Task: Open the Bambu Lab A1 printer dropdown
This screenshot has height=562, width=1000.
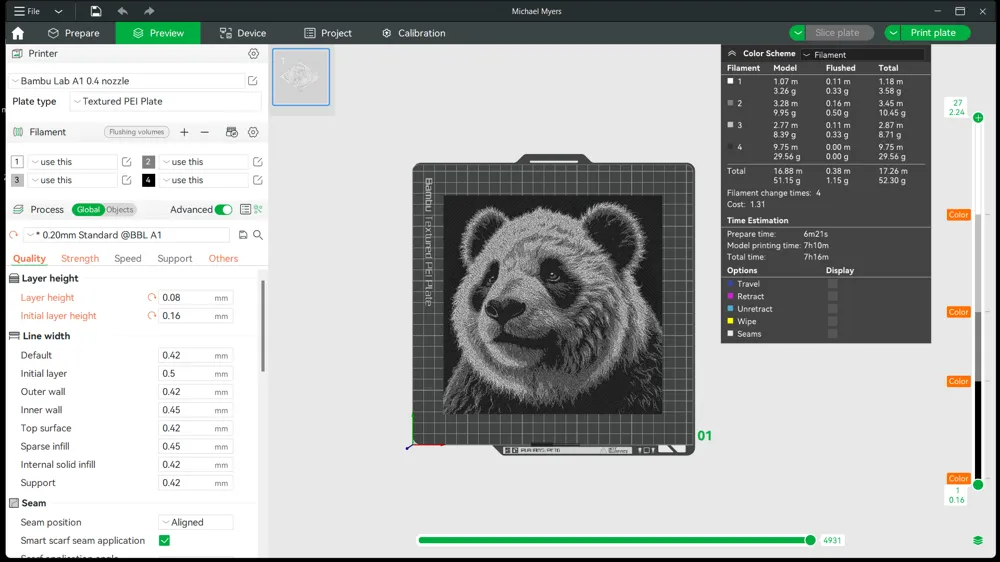Action: [x=126, y=81]
